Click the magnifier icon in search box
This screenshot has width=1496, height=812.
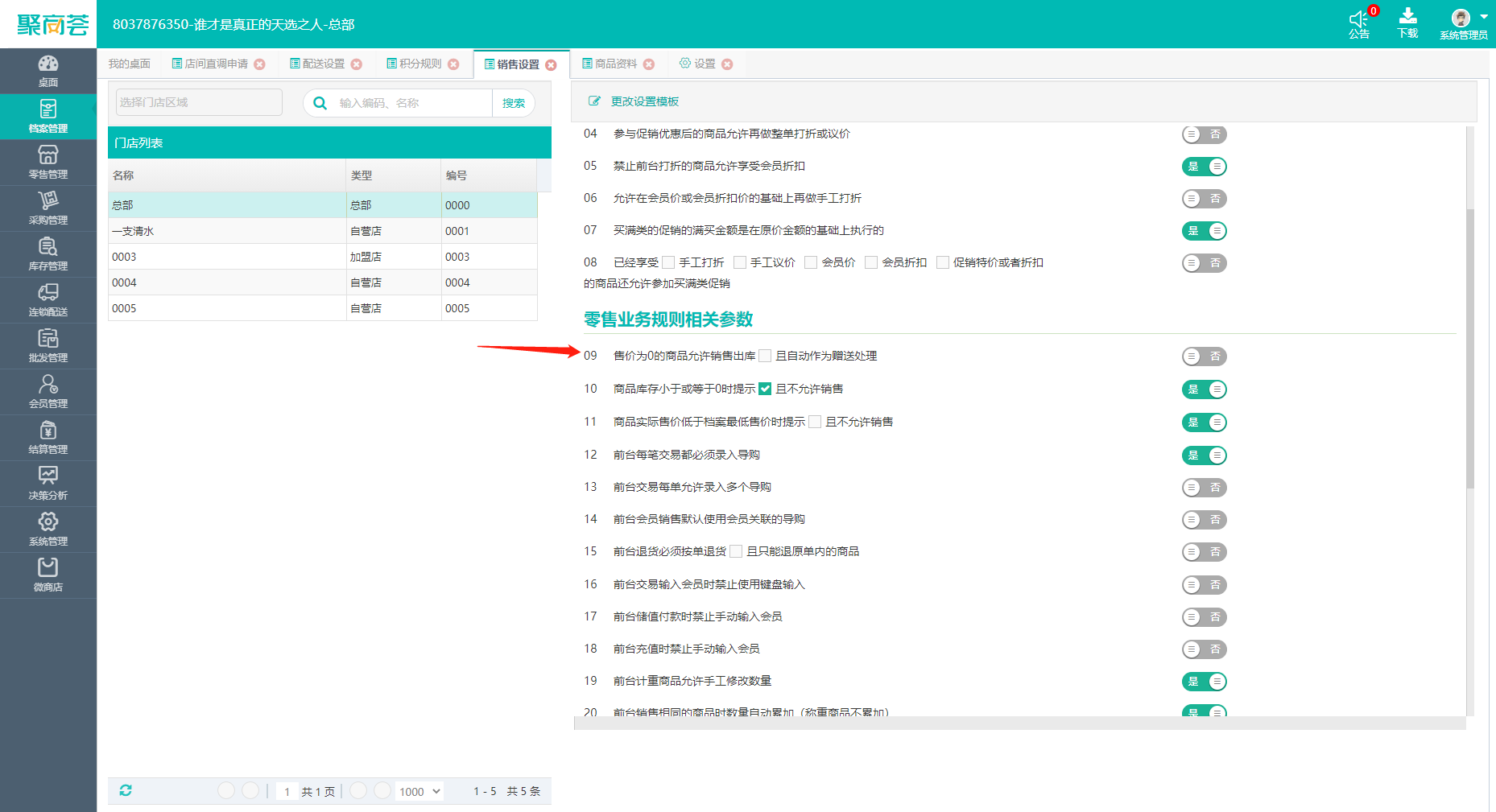(320, 103)
